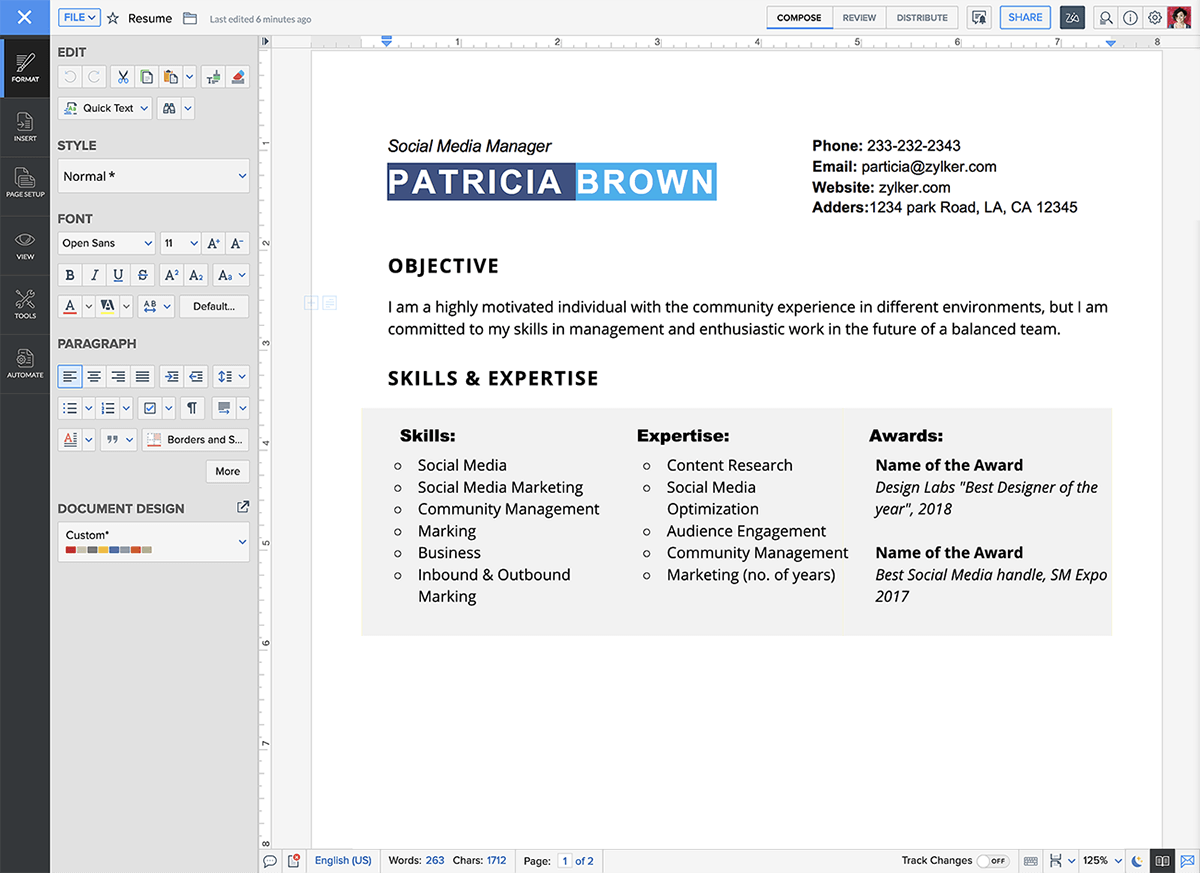1200x873 pixels.
Task: Click the SHARE button
Action: (1024, 17)
